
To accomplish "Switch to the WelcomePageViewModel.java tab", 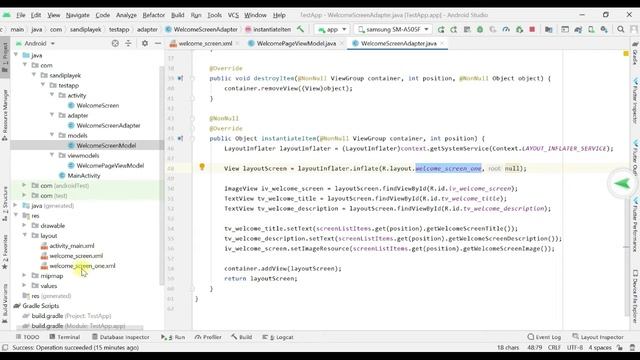I will 296,43.
